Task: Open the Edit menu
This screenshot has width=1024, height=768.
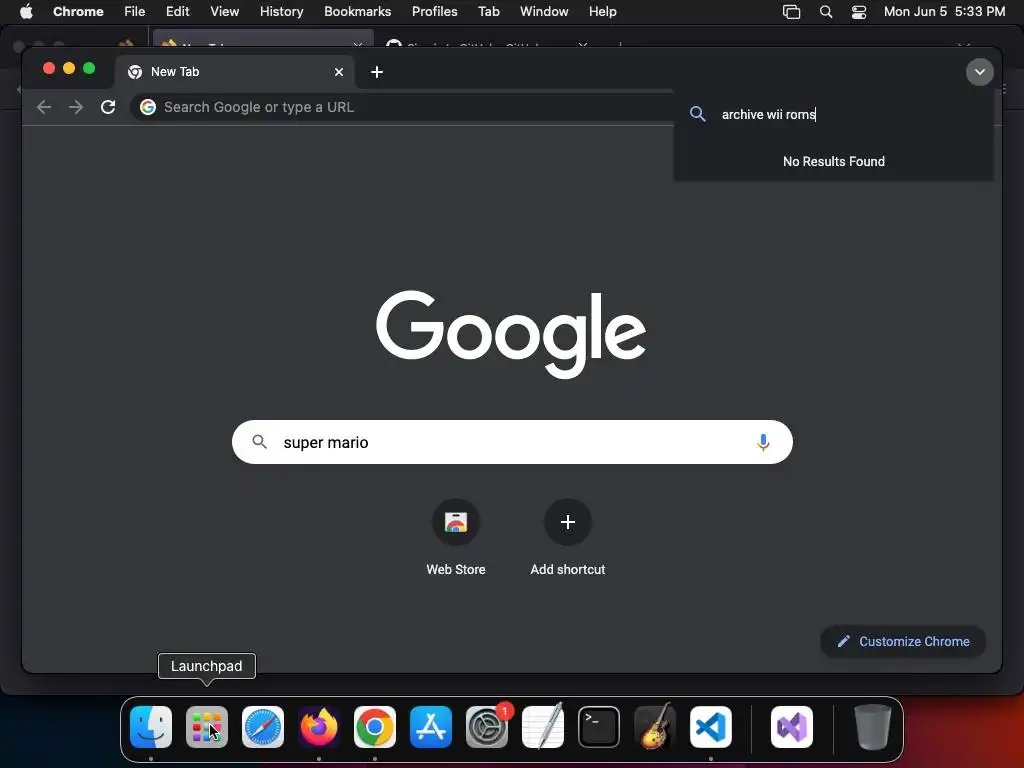Action: [177, 12]
